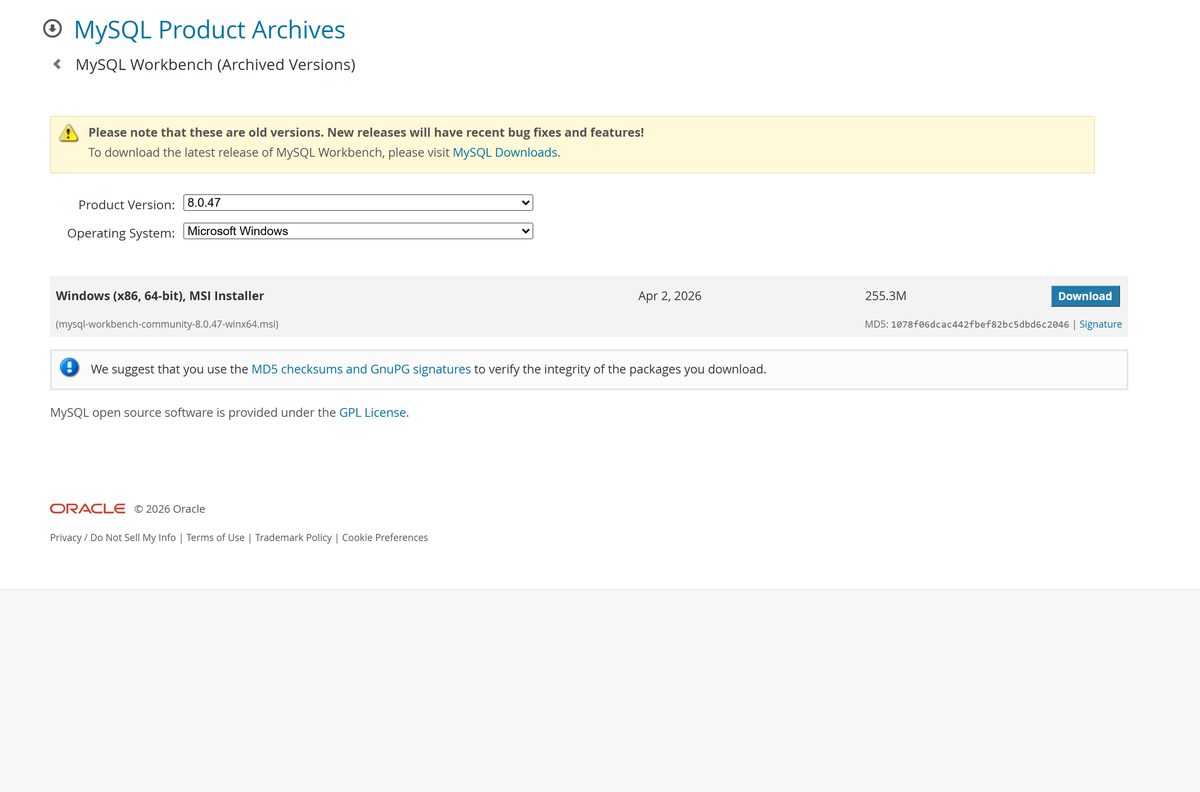Click MySQL Workbench (Archived Versions) title
The width and height of the screenshot is (1200, 792).
(x=216, y=64)
